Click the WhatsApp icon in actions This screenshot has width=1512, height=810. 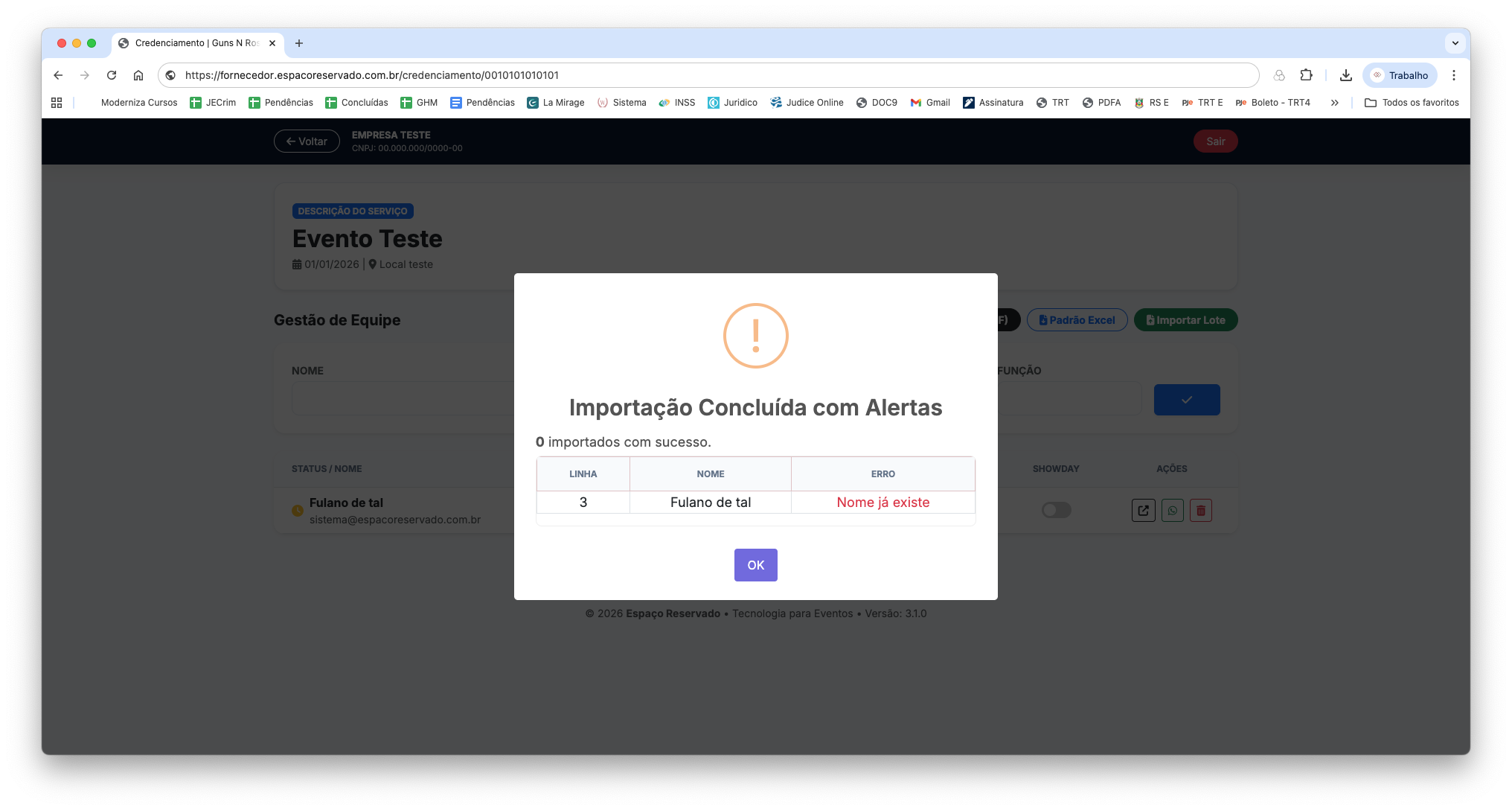point(1172,511)
